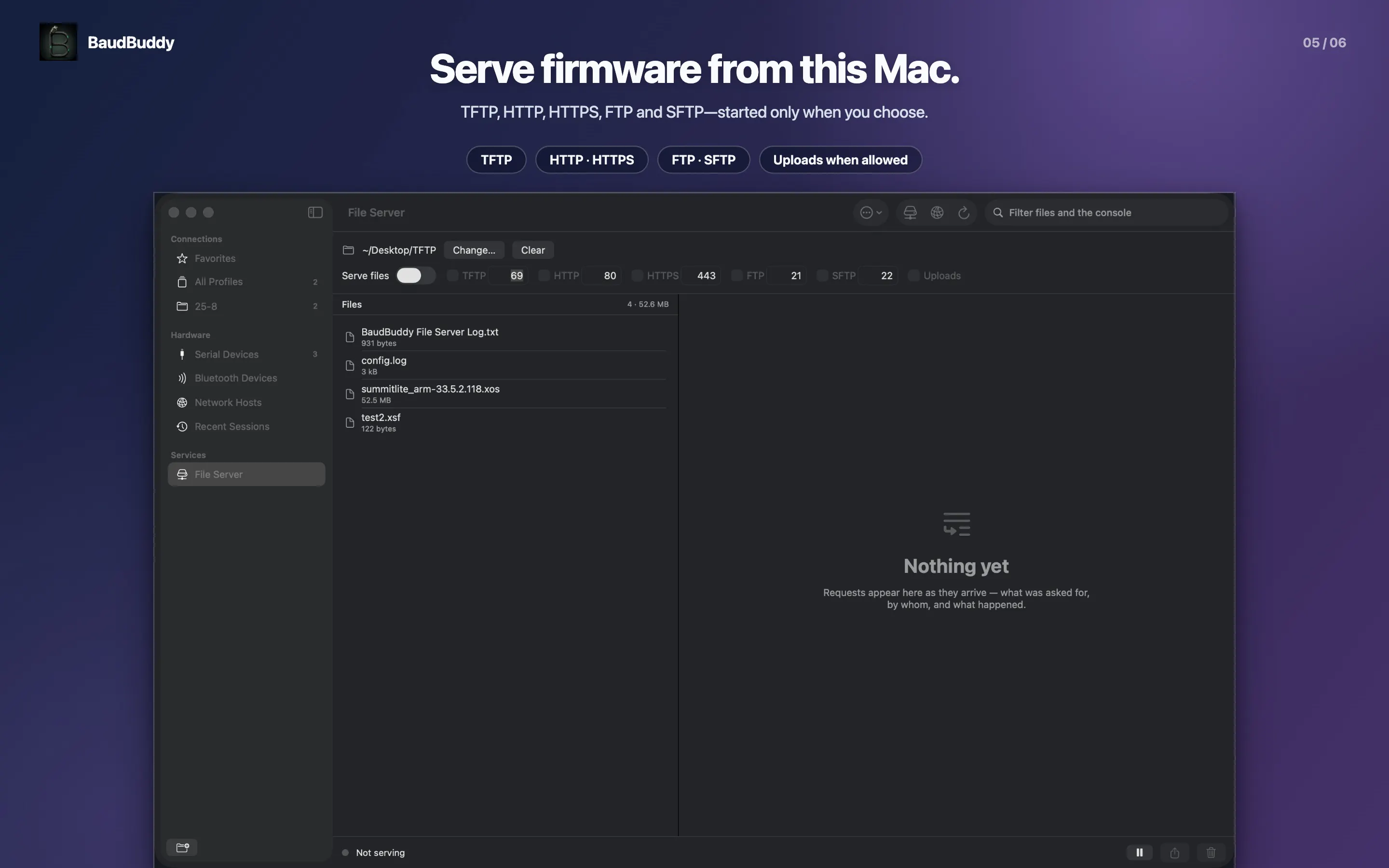Click the document icon for config.log
The height and width of the screenshot is (868, 1389).
click(350, 366)
